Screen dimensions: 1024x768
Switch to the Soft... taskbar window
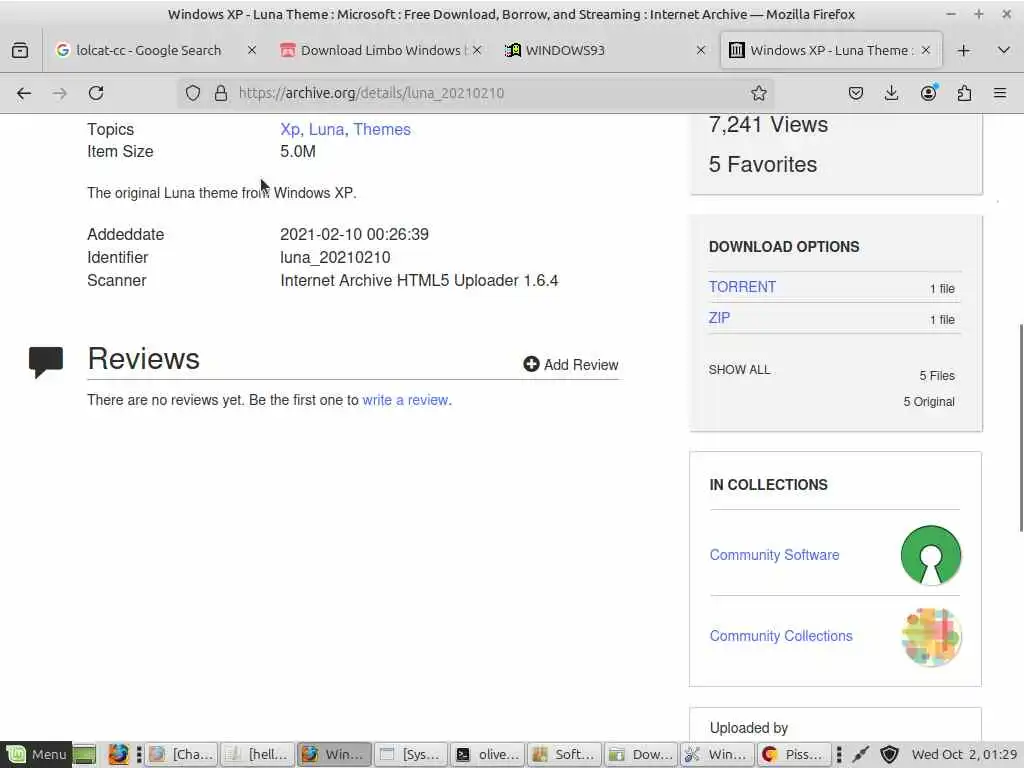[564, 754]
